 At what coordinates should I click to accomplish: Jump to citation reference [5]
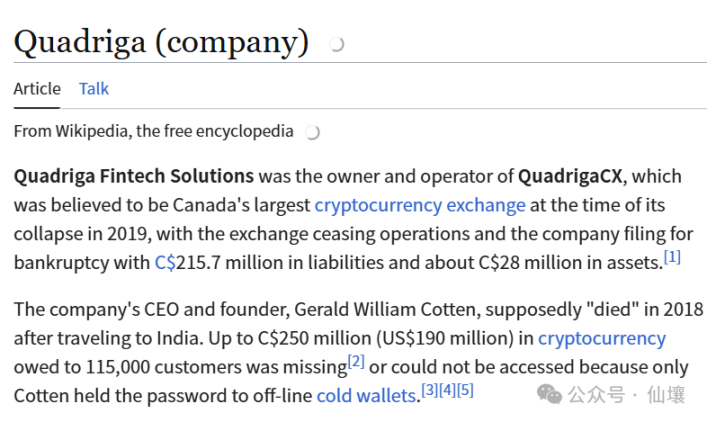click(x=465, y=390)
